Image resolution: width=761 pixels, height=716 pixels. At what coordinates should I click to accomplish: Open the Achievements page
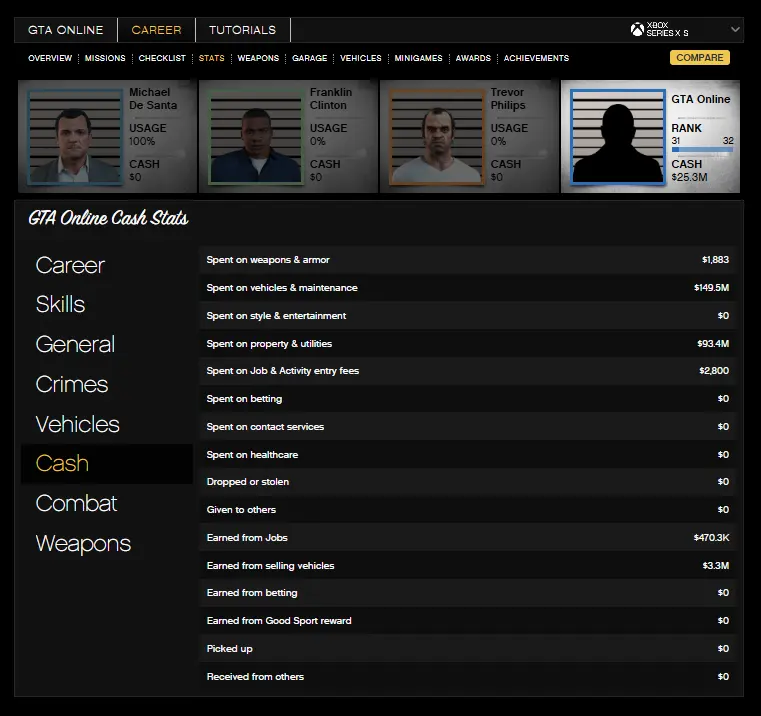[x=536, y=58]
